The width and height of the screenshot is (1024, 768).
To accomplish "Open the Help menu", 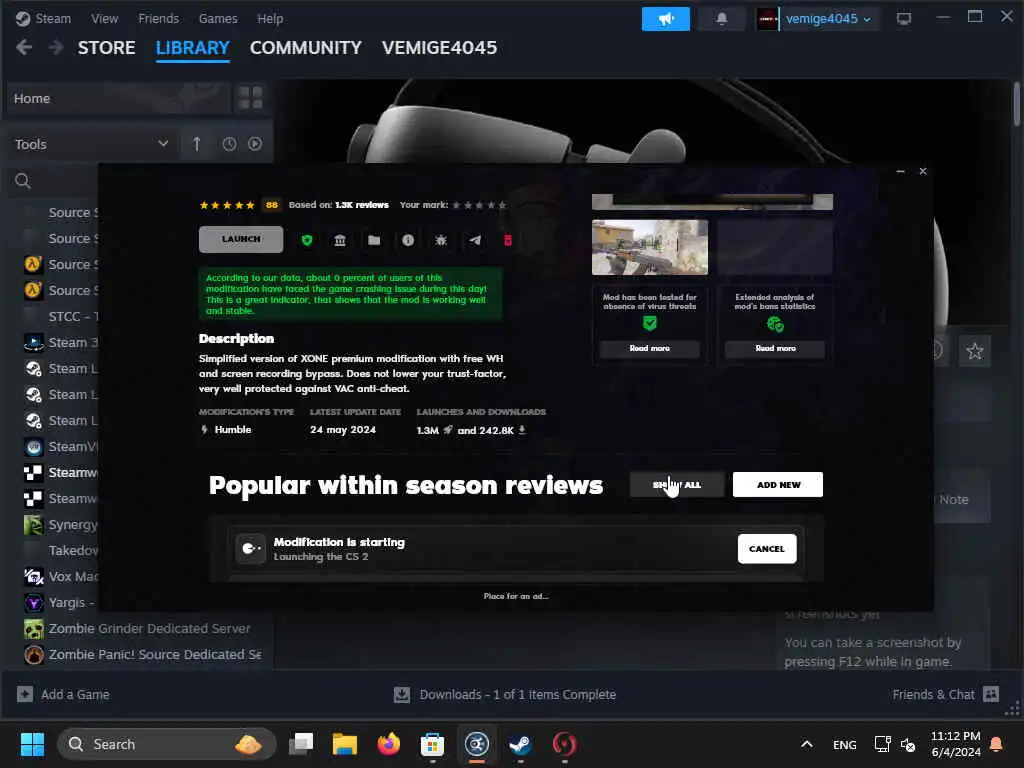I will (x=270, y=18).
